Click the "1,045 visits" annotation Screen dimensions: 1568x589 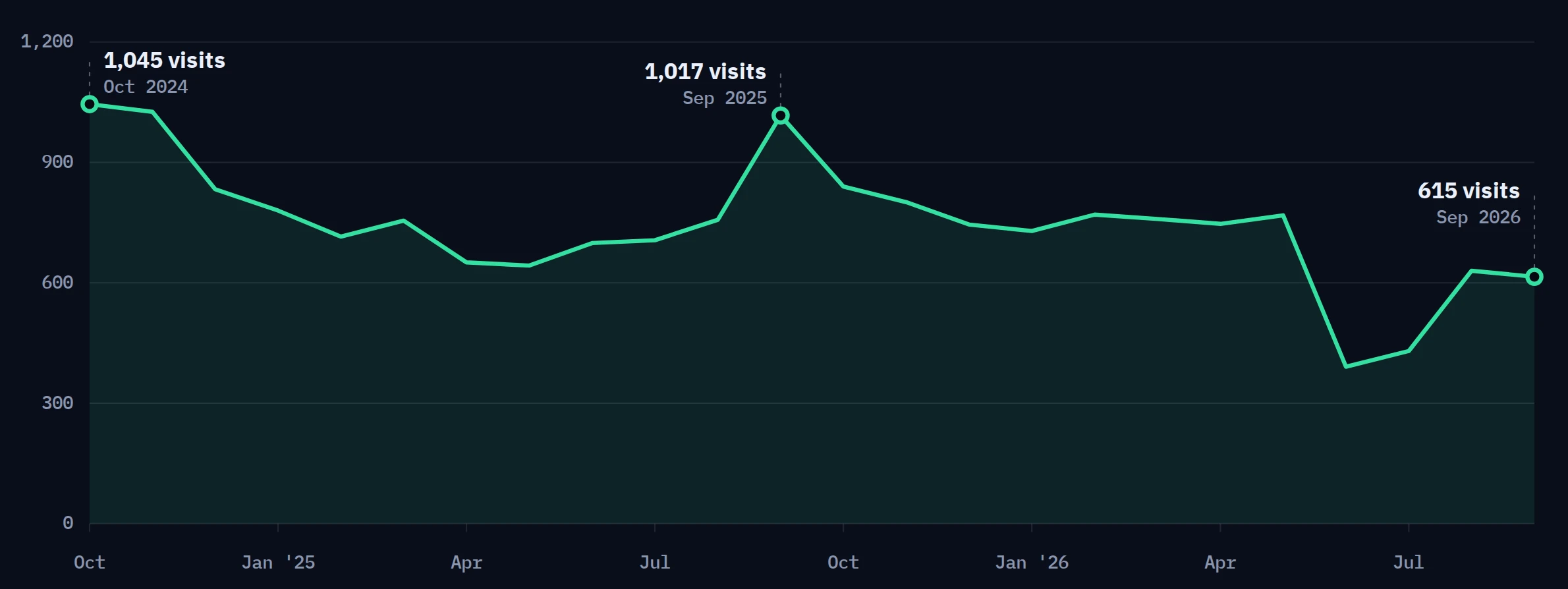tap(165, 61)
